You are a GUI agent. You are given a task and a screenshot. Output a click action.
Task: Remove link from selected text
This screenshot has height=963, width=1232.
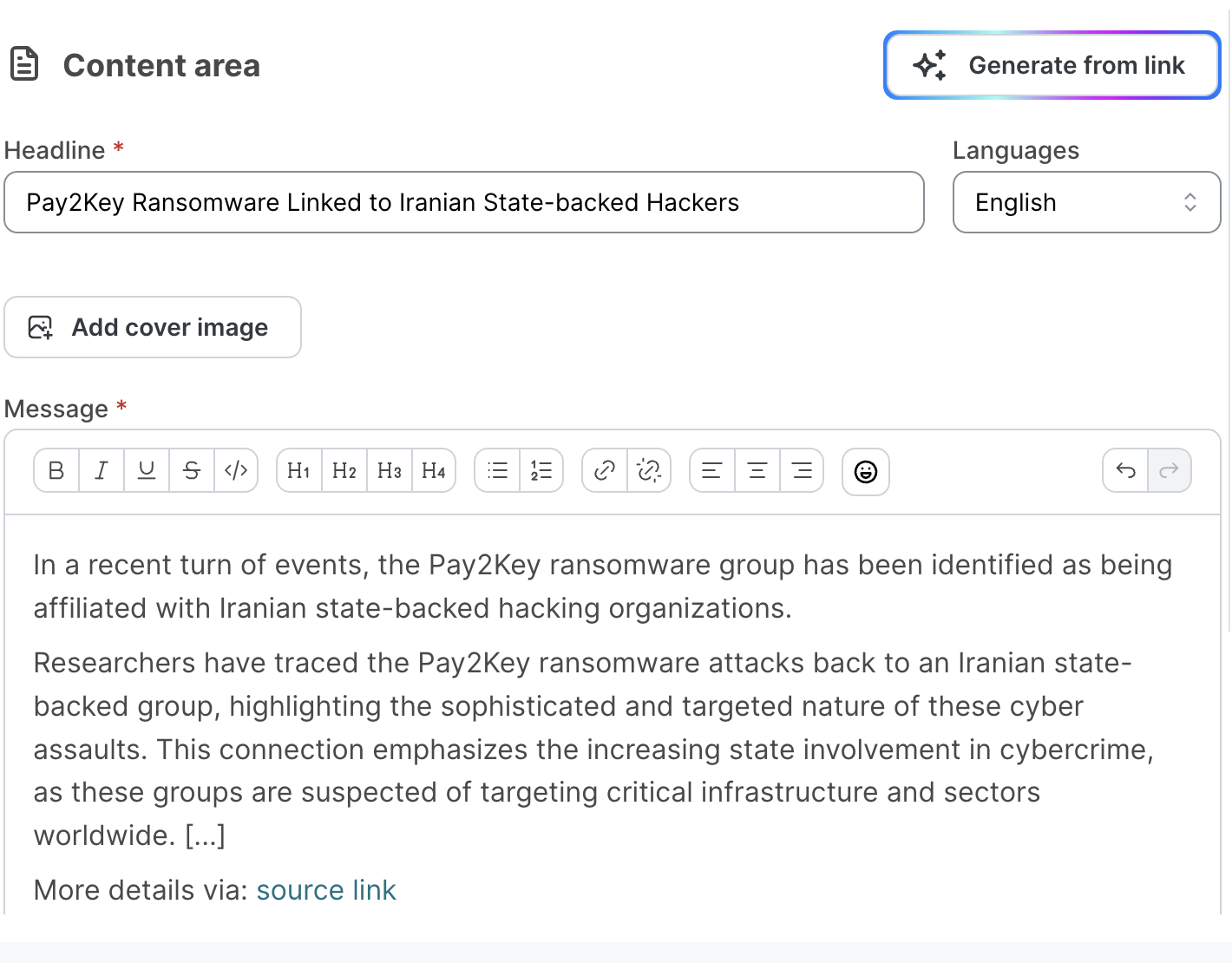[x=649, y=470]
